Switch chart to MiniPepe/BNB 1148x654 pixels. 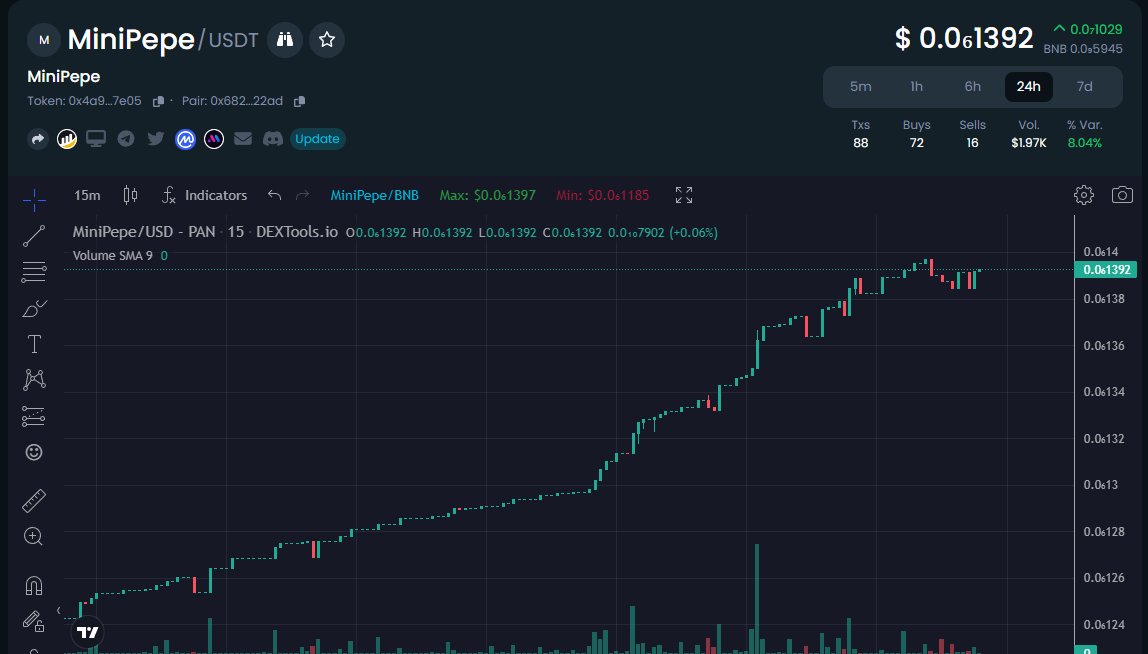(x=374, y=196)
